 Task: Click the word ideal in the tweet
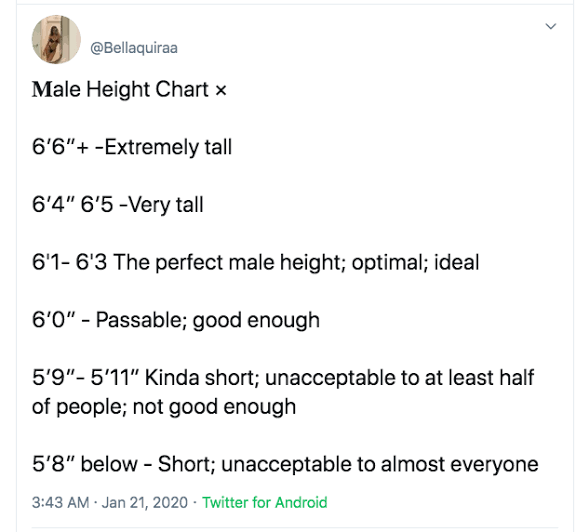457,262
